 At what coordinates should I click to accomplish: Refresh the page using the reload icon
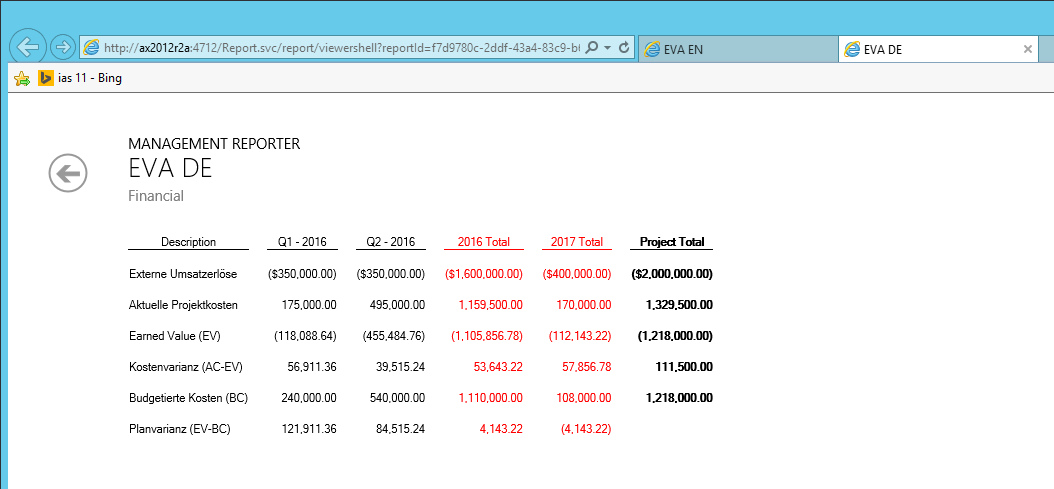(x=624, y=48)
